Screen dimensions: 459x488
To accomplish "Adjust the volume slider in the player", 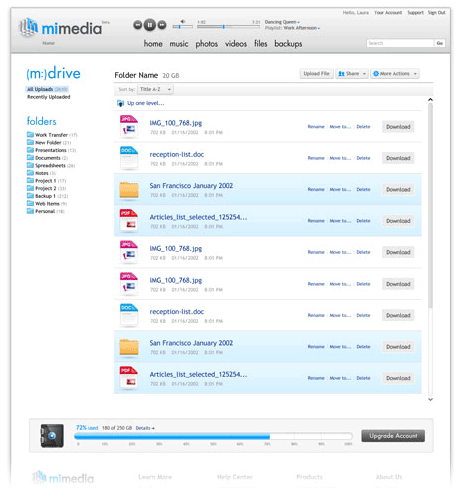I will (x=182, y=26).
